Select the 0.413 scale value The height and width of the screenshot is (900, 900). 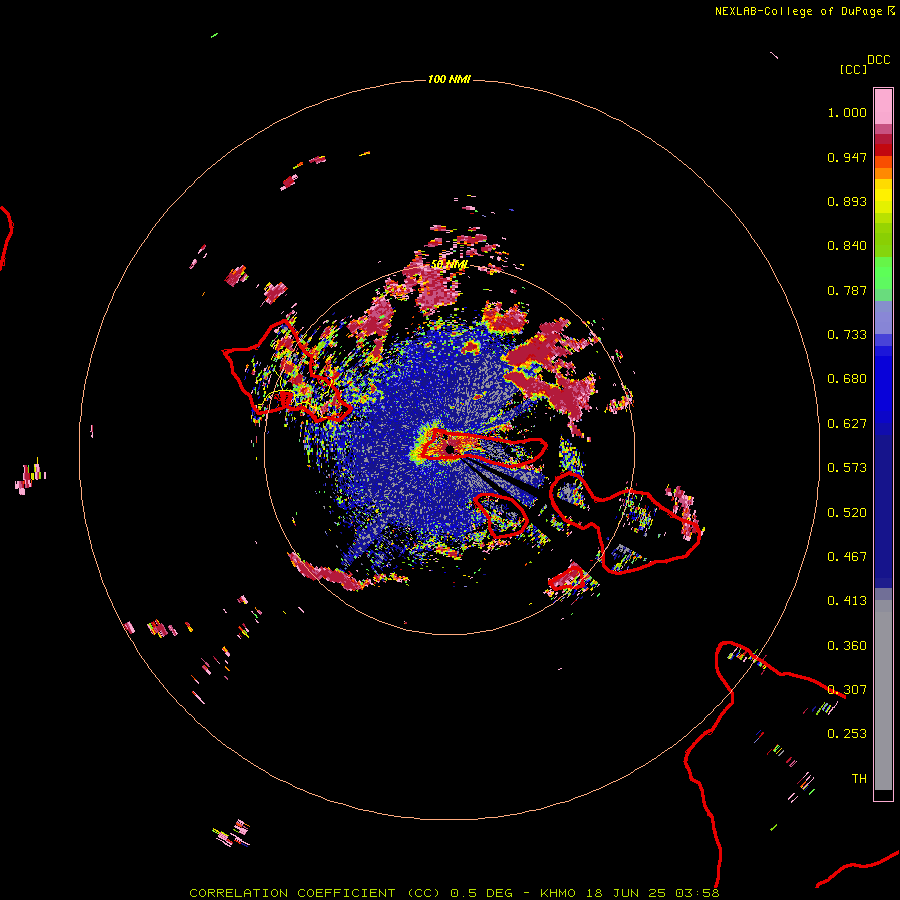[847, 601]
